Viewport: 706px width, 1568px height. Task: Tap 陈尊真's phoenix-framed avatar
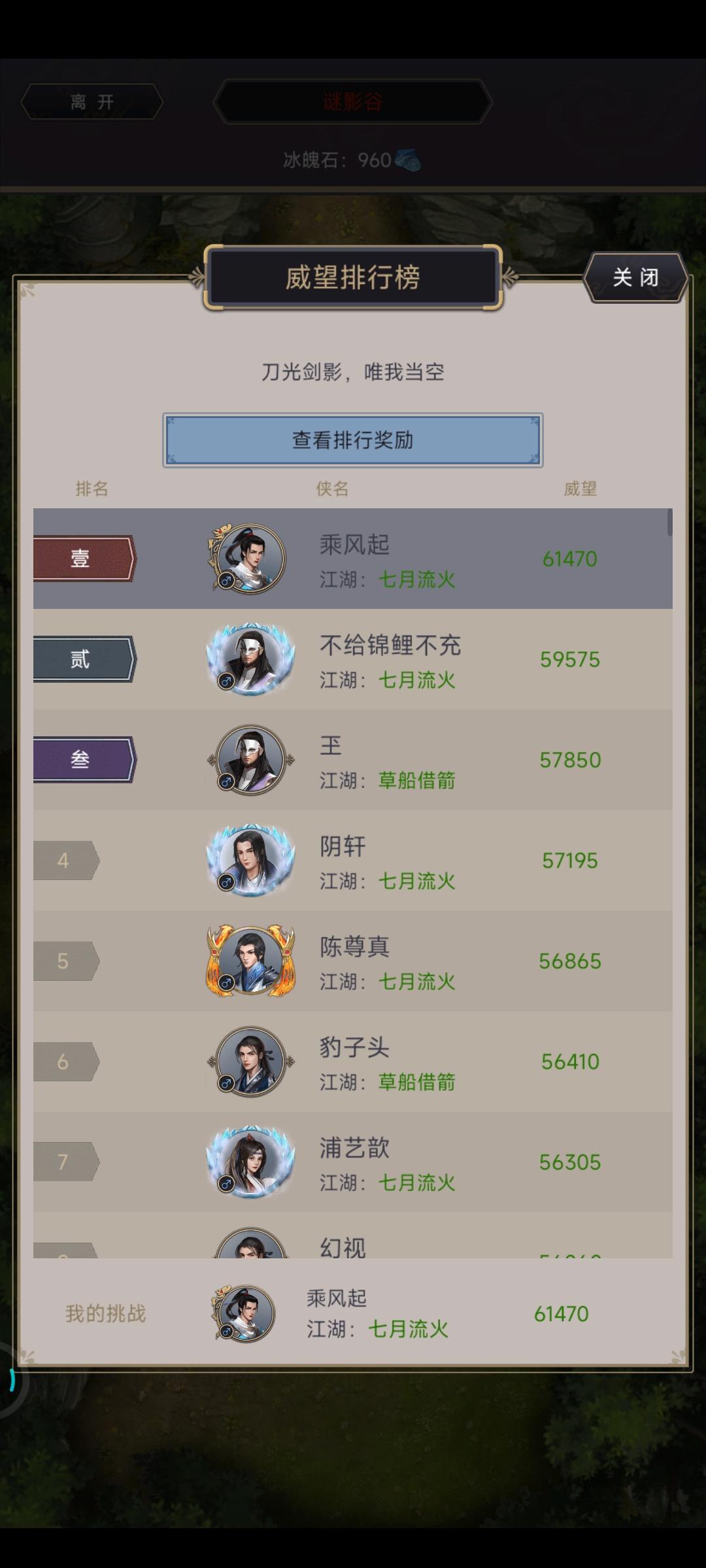click(x=250, y=961)
